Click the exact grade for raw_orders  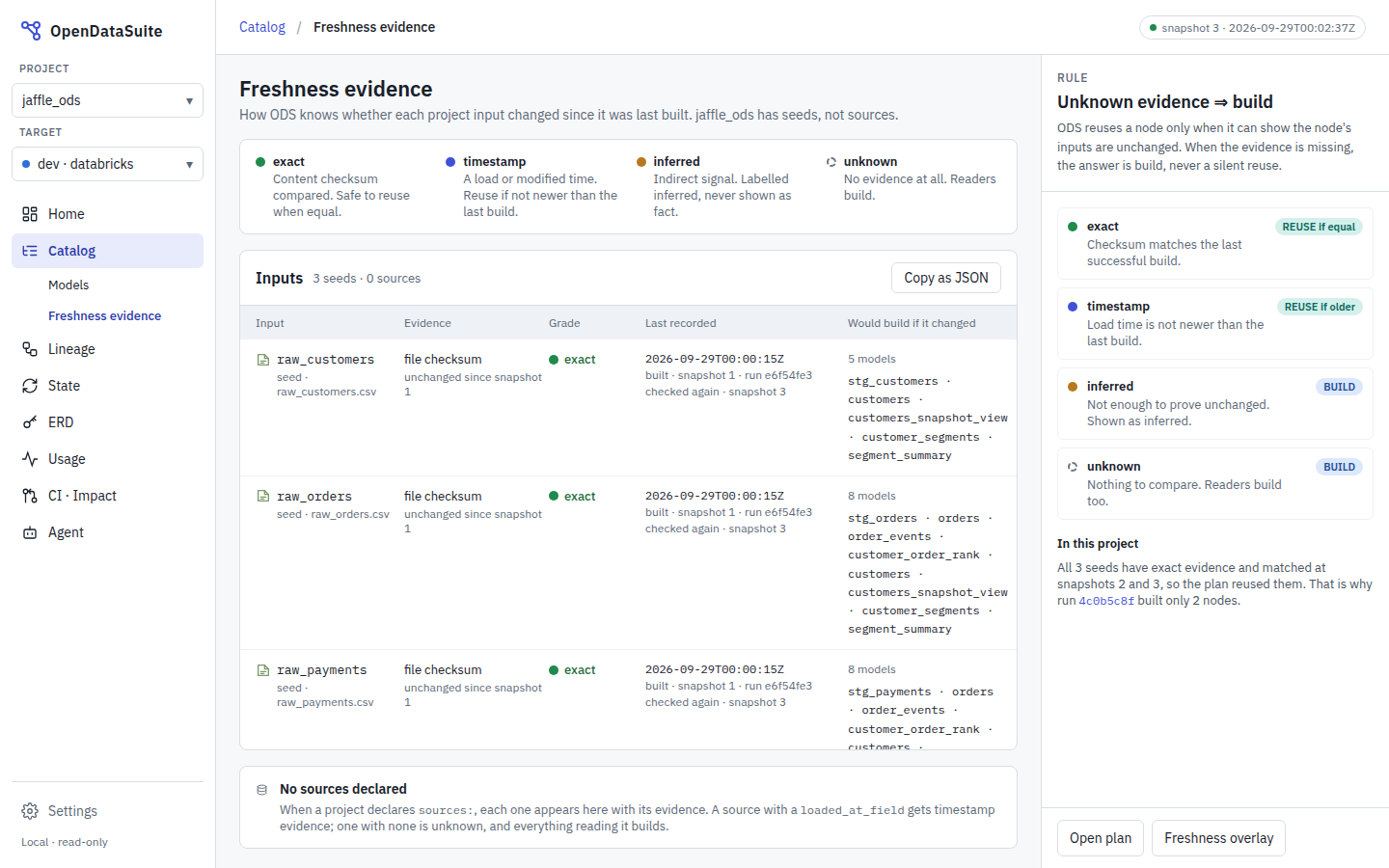pyautogui.click(x=572, y=497)
